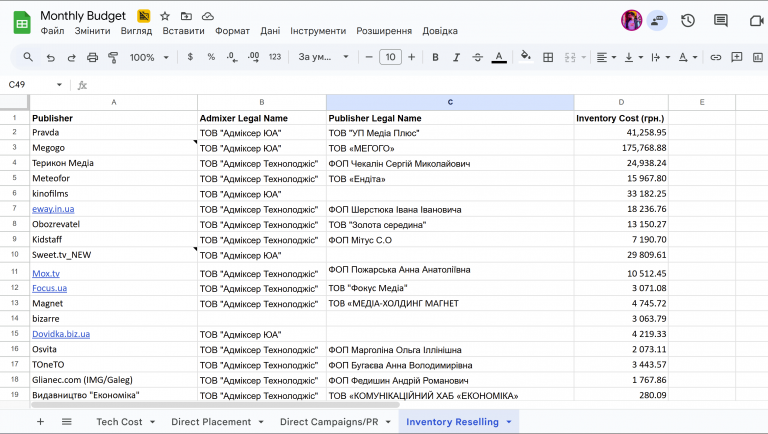Image resolution: width=768 pixels, height=434 pixels.
Task: Open the all sheets list
Action: [67, 421]
